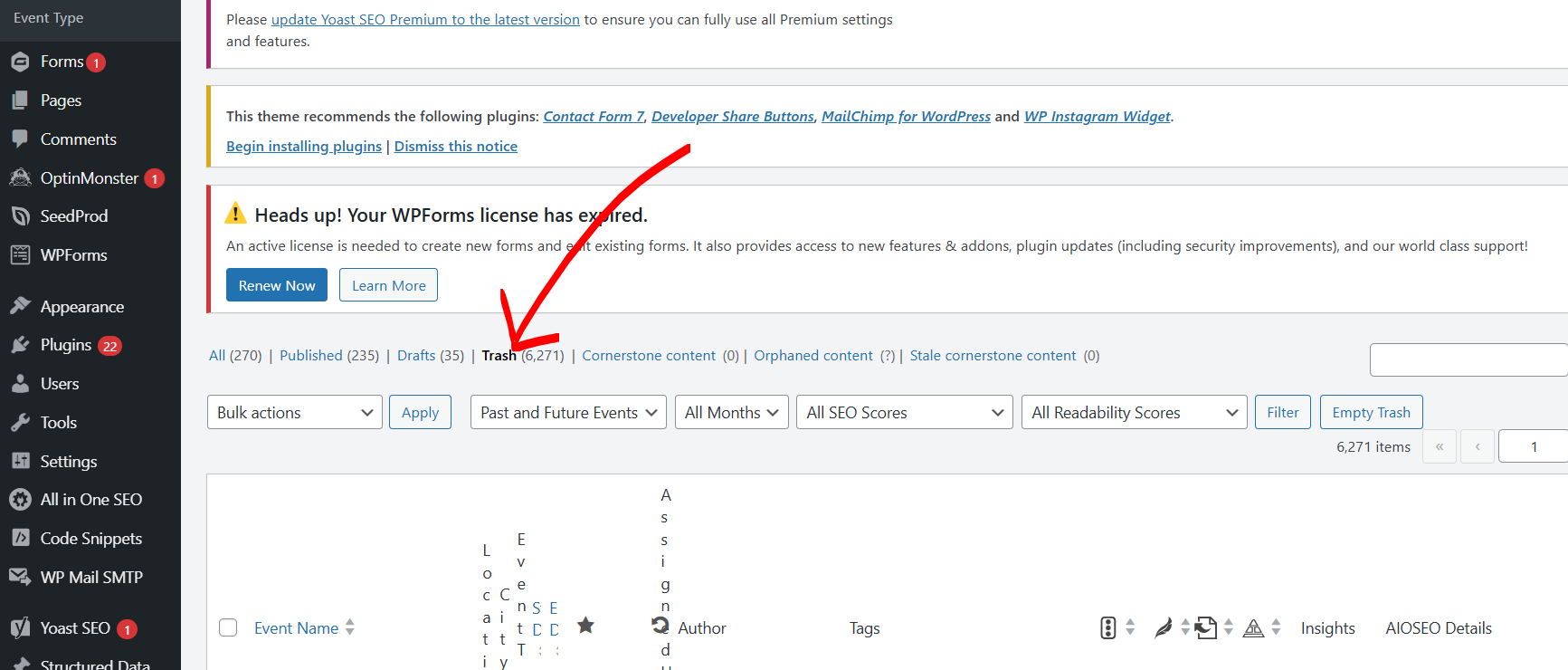
Task: Click the OptinMonster sidebar icon
Action: pyautogui.click(x=20, y=177)
